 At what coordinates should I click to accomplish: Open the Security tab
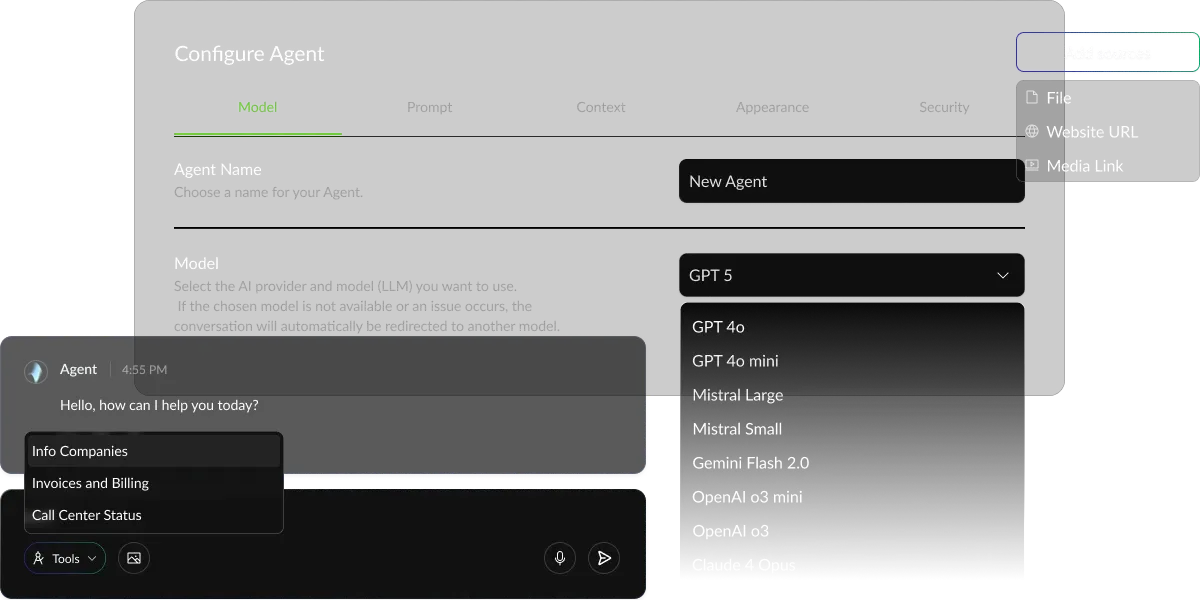coord(944,107)
